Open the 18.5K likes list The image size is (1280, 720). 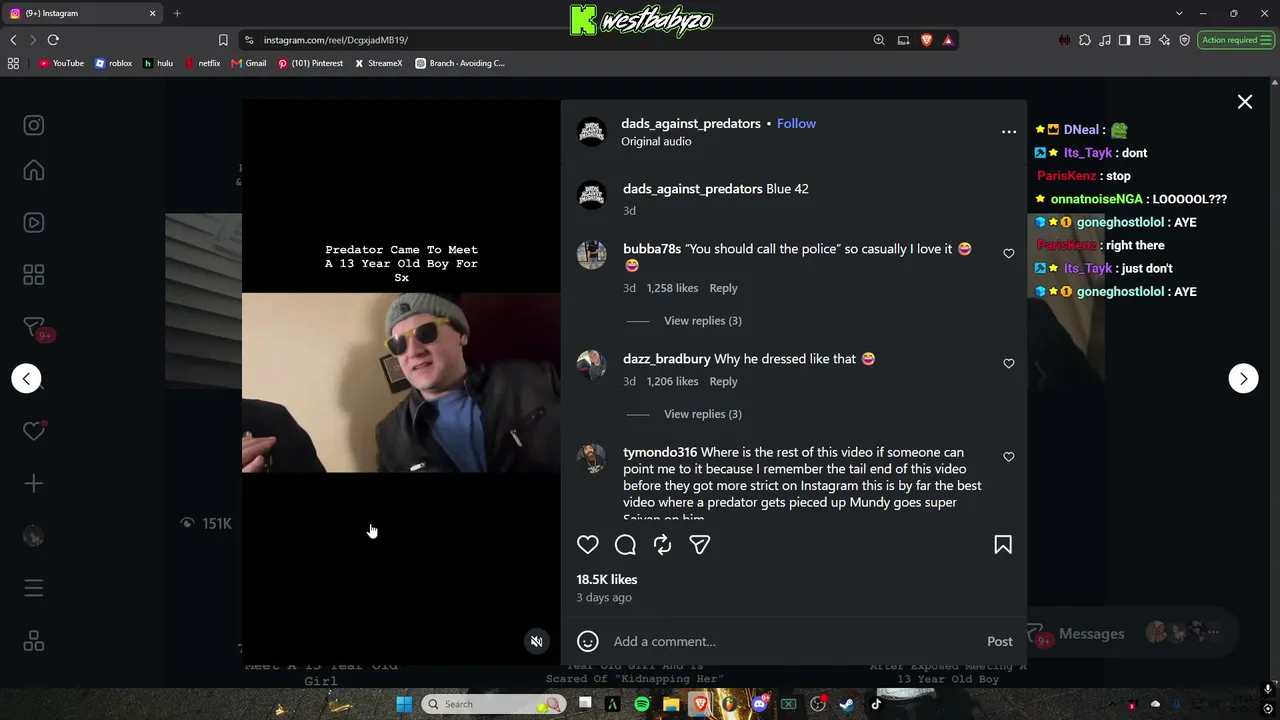tap(607, 579)
